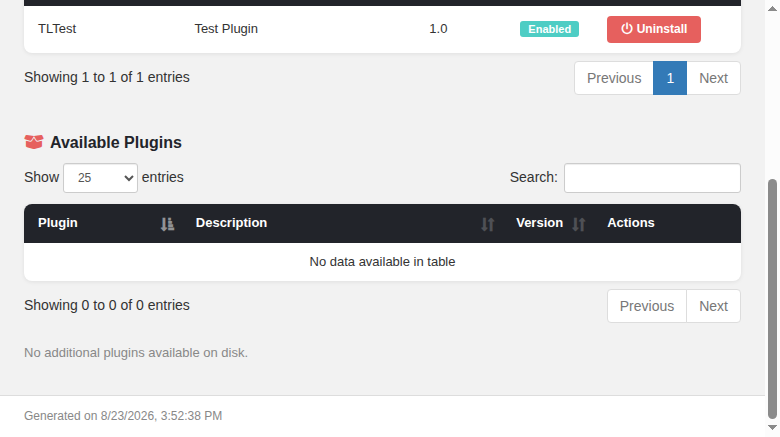Click the vertical scrollbar thumb
The height and width of the screenshot is (437, 780).
point(772,299)
